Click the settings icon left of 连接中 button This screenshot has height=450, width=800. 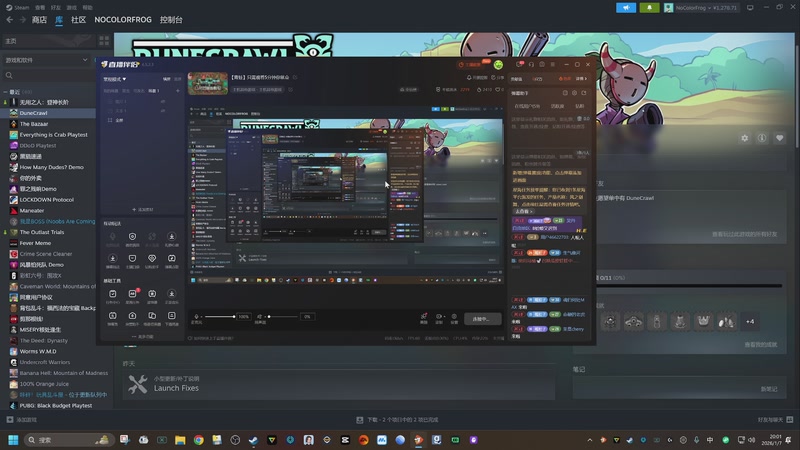click(454, 317)
